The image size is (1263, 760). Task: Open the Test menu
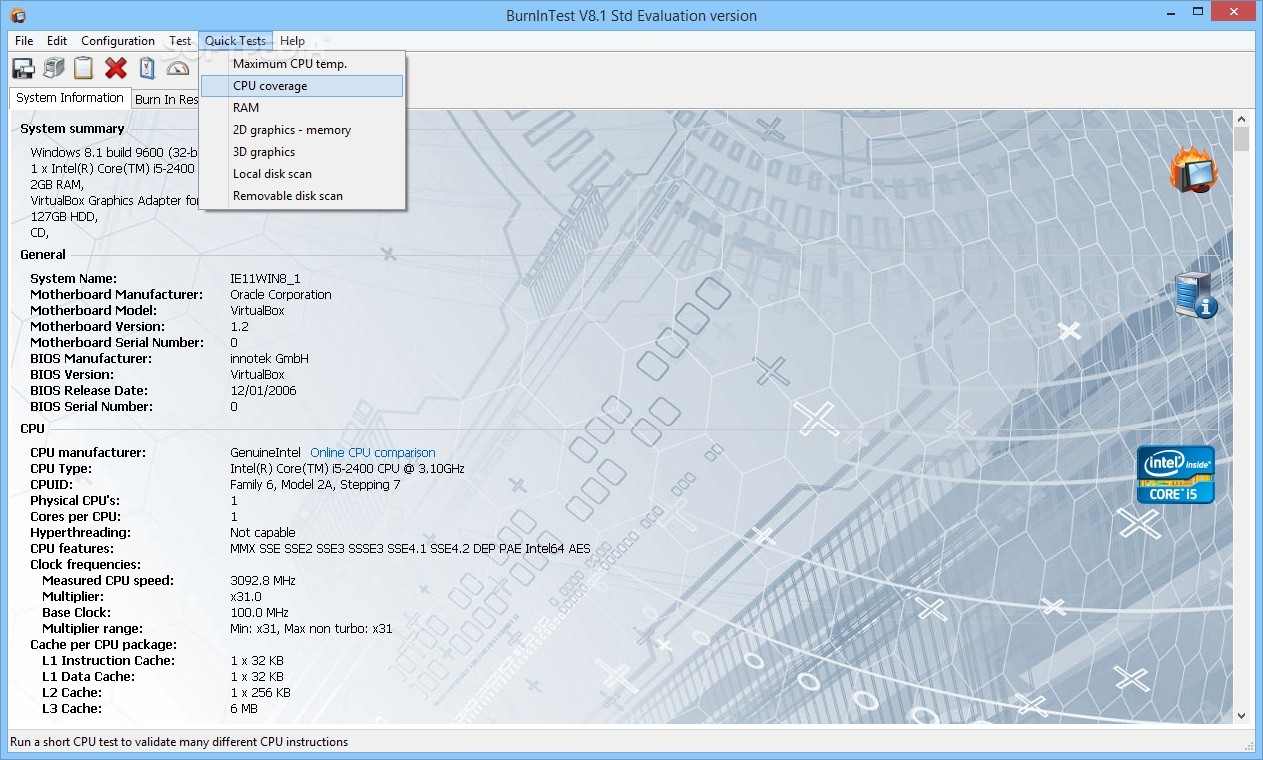tap(180, 41)
